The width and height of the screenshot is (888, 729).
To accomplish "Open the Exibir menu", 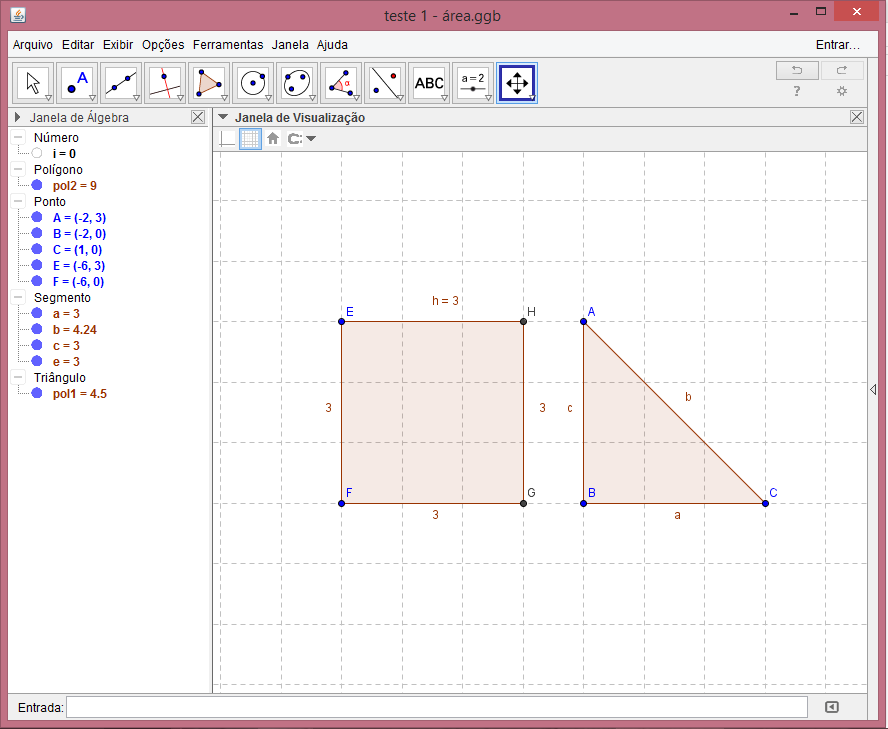I will pos(118,45).
